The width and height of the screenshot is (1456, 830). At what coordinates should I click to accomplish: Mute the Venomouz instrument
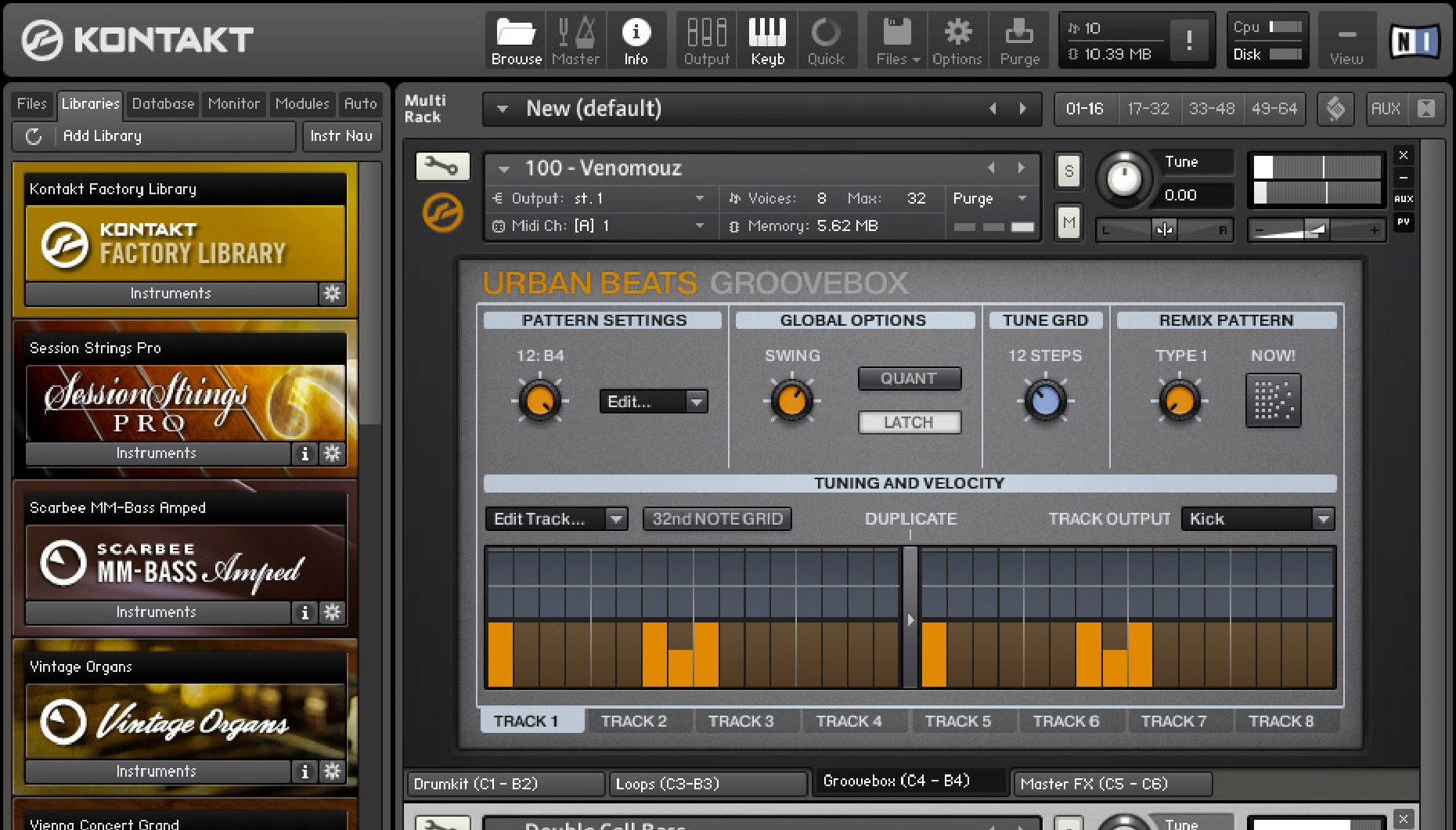tap(1069, 222)
